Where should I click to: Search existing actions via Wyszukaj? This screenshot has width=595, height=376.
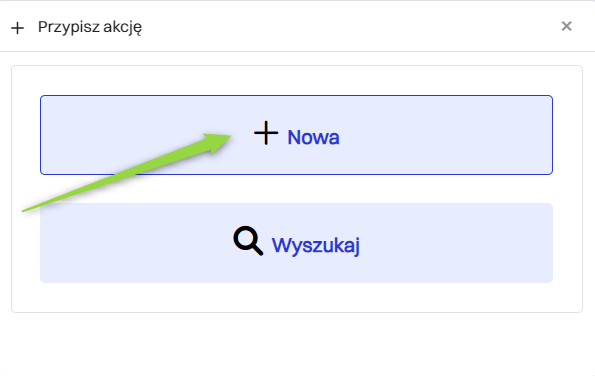296,243
